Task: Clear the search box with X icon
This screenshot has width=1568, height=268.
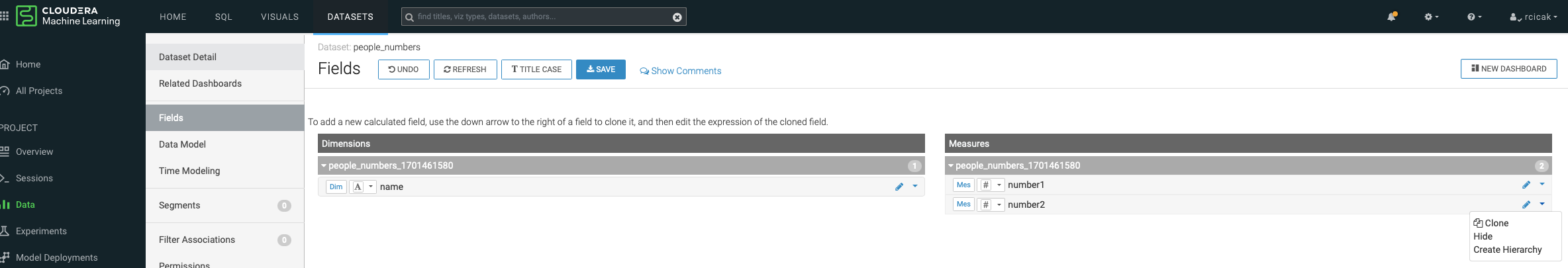Action: click(677, 17)
